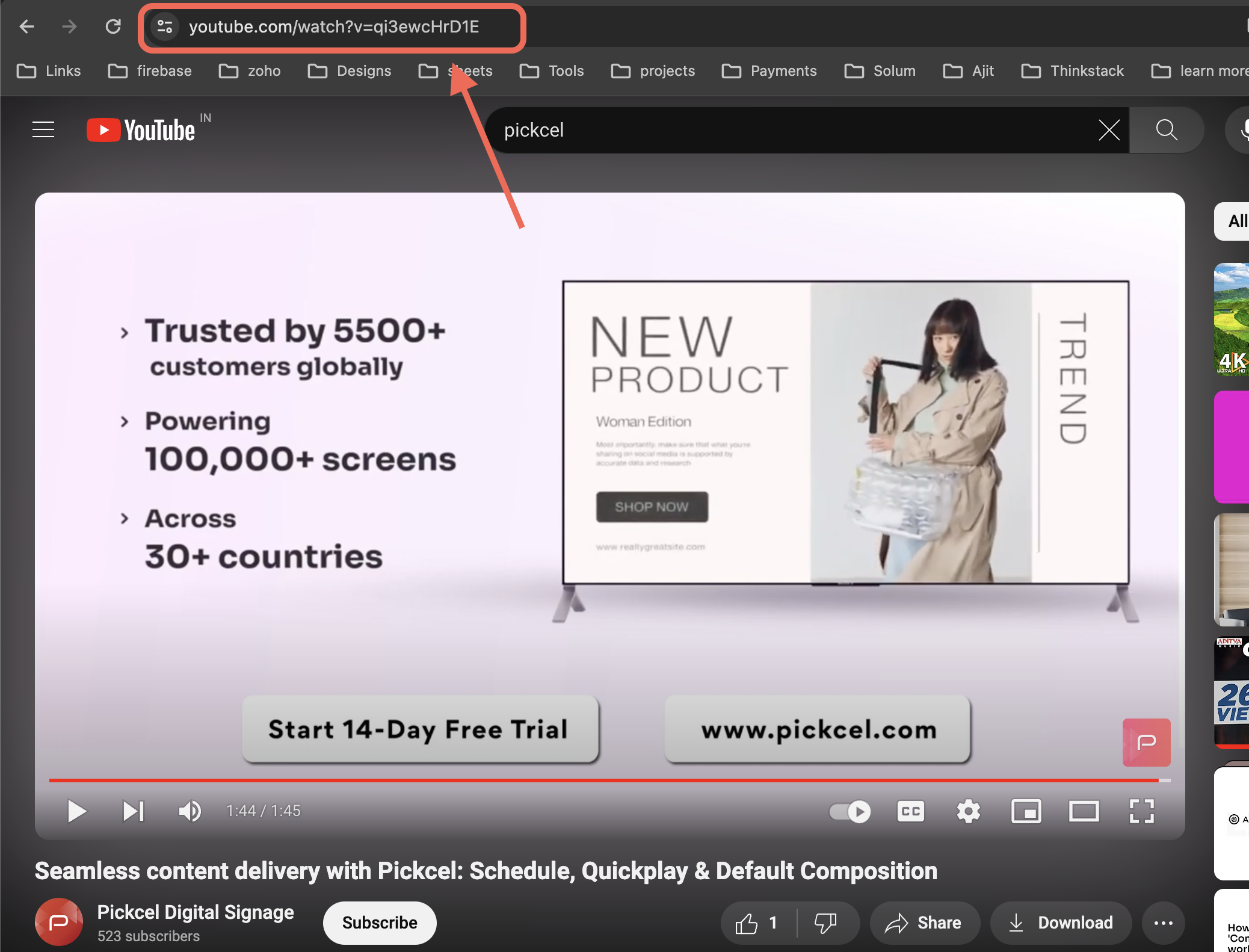
Task: Toggle Autoplay off
Action: [849, 811]
